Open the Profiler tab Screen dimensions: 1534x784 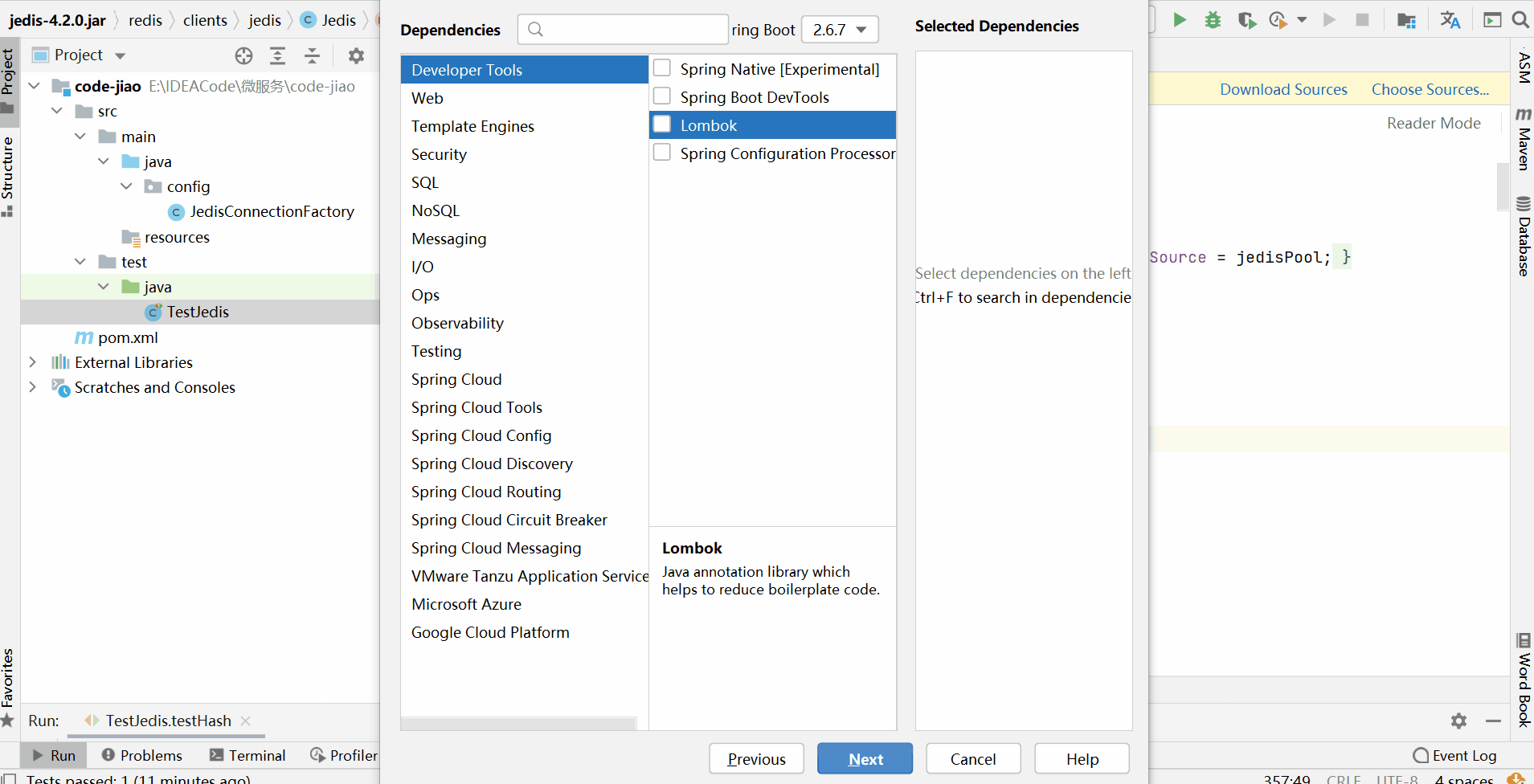tap(344, 755)
